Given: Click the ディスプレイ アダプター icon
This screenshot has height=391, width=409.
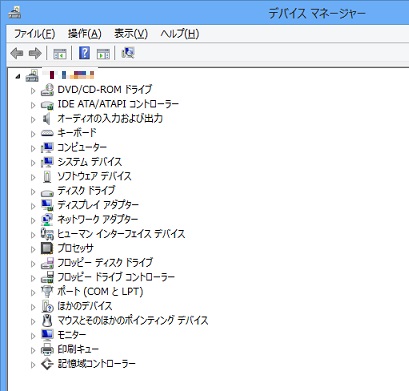Looking at the screenshot, I should pyautogui.click(x=47, y=205).
